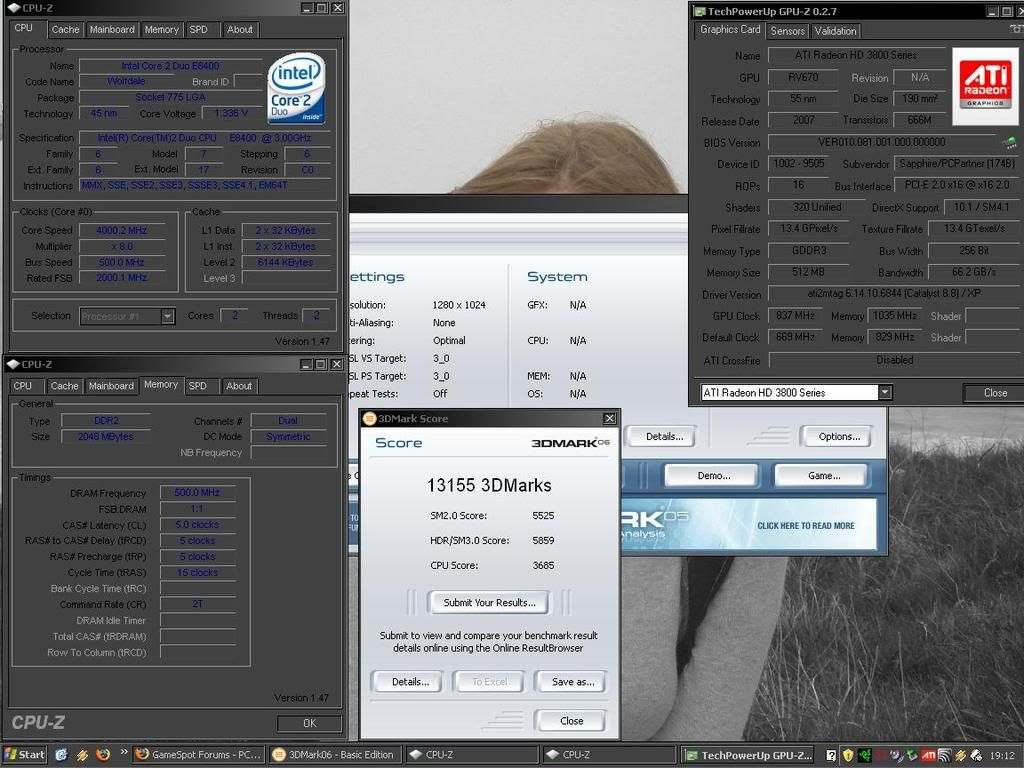
Task: Click OK in the CPU-Z Memory window
Action: pos(310,723)
